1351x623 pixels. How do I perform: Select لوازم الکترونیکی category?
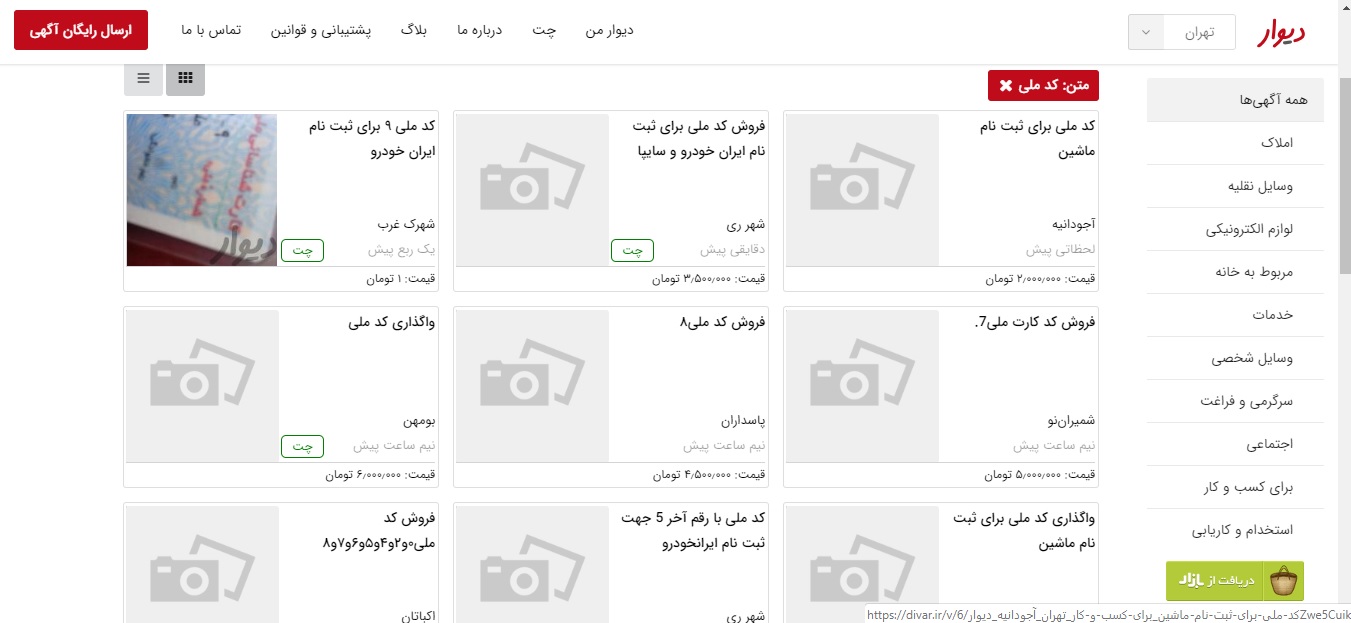coord(1235,229)
